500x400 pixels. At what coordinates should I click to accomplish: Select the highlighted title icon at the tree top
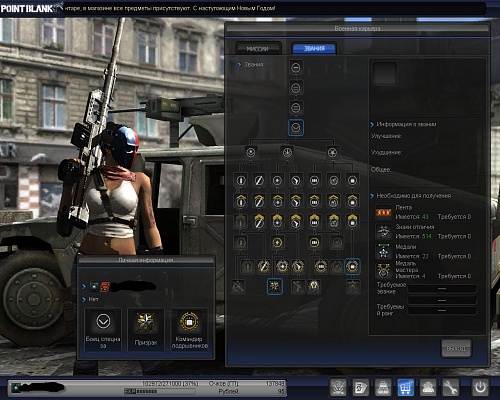click(x=296, y=127)
